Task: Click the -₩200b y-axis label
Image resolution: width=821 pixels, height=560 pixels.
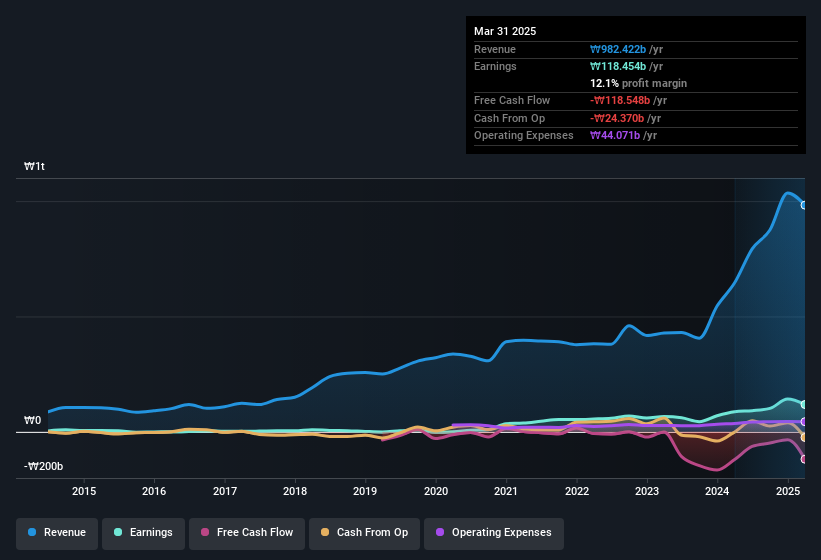Action: [x=43, y=466]
